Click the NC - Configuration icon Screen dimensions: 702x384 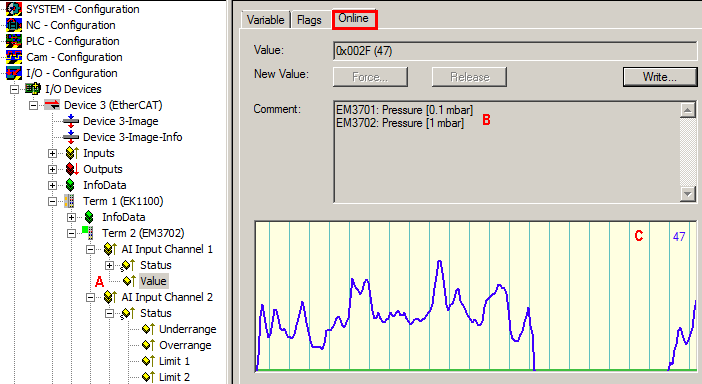pyautogui.click(x=14, y=25)
